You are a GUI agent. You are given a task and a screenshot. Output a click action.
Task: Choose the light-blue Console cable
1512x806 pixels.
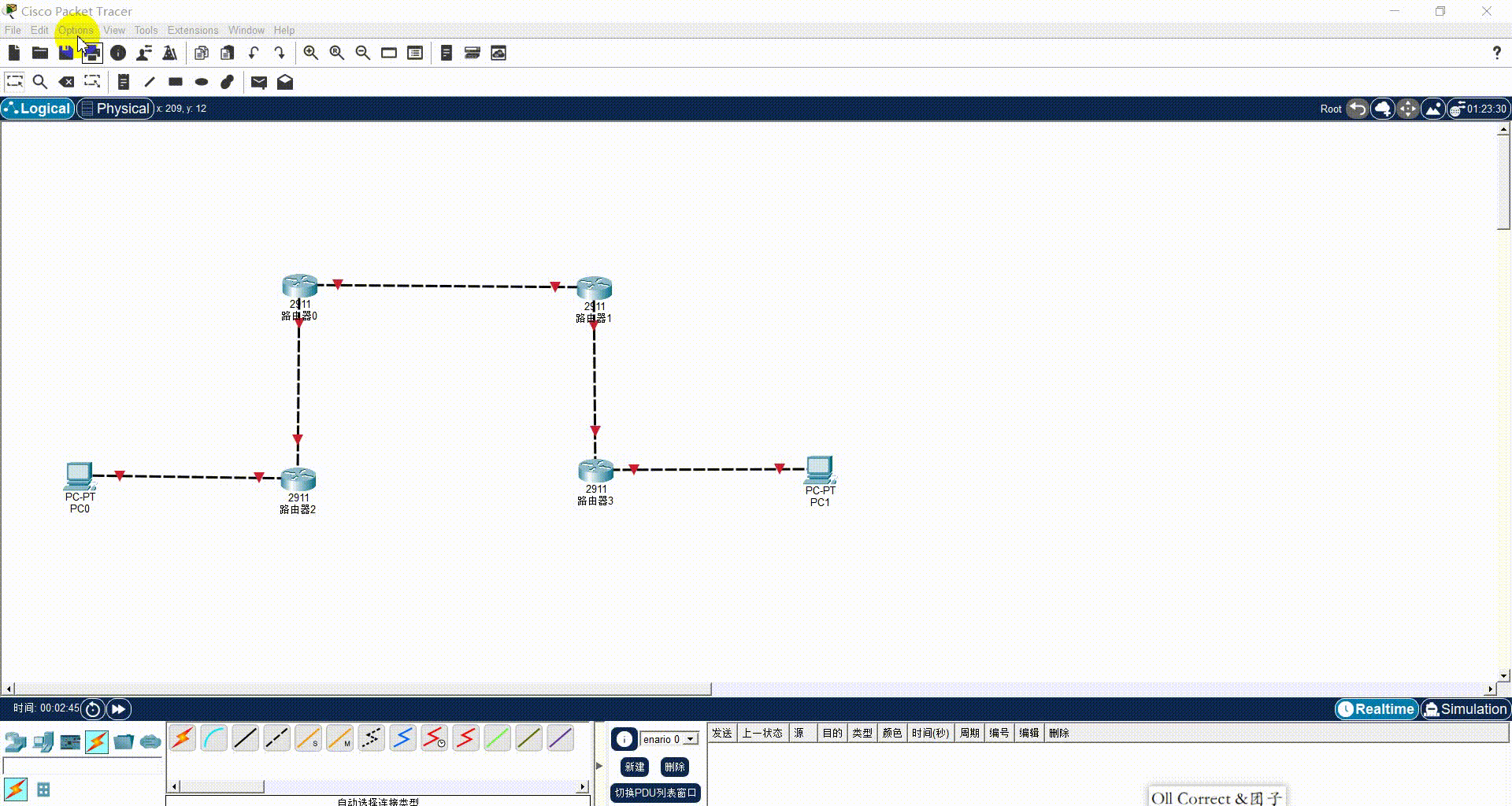click(x=214, y=738)
